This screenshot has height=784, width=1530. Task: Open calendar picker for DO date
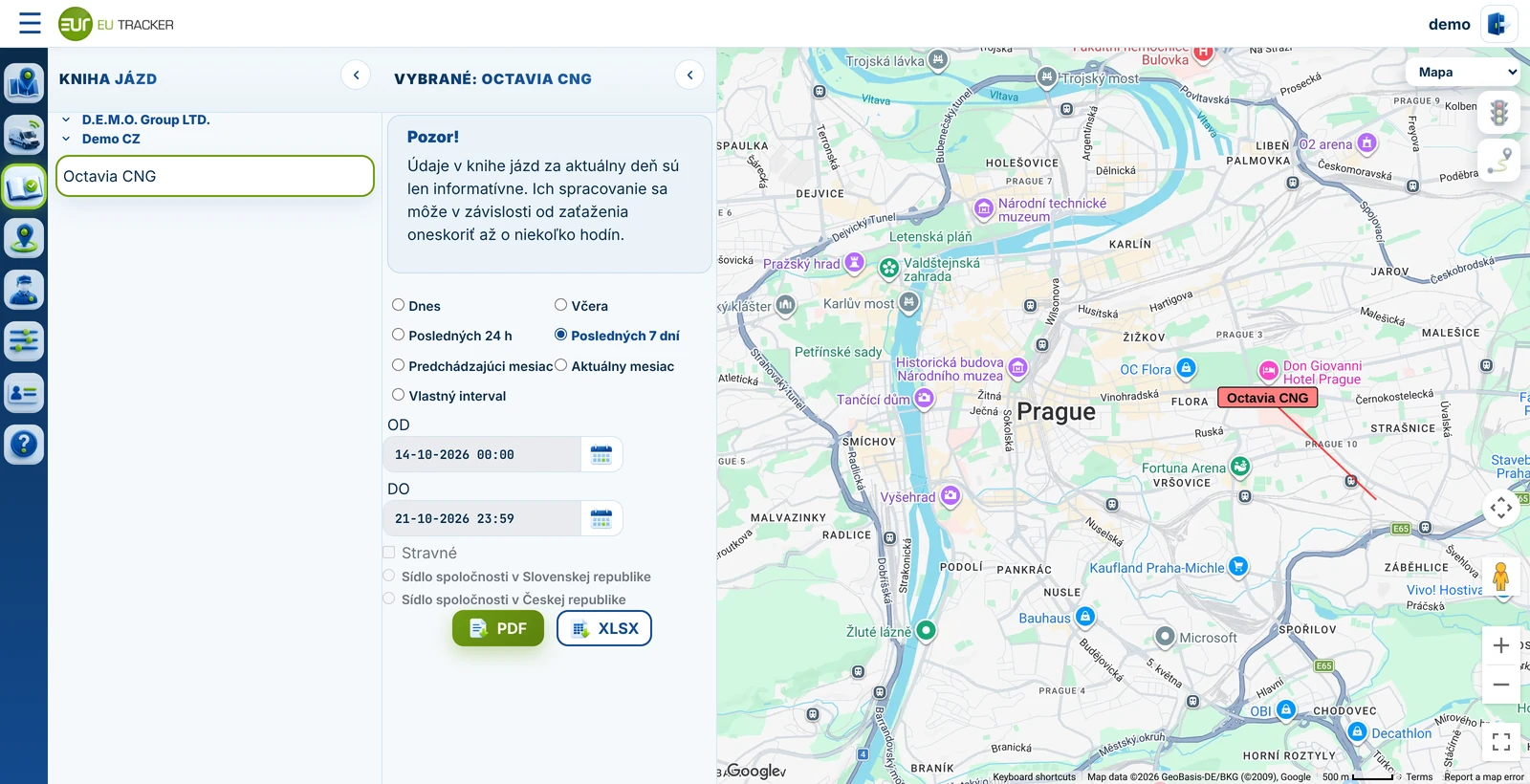[x=601, y=518]
